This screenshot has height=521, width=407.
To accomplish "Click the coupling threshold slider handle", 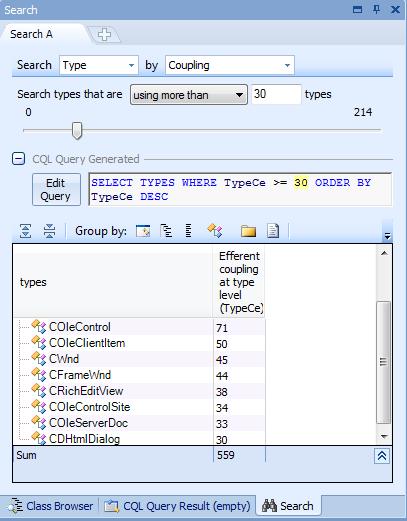I will pos(77,131).
